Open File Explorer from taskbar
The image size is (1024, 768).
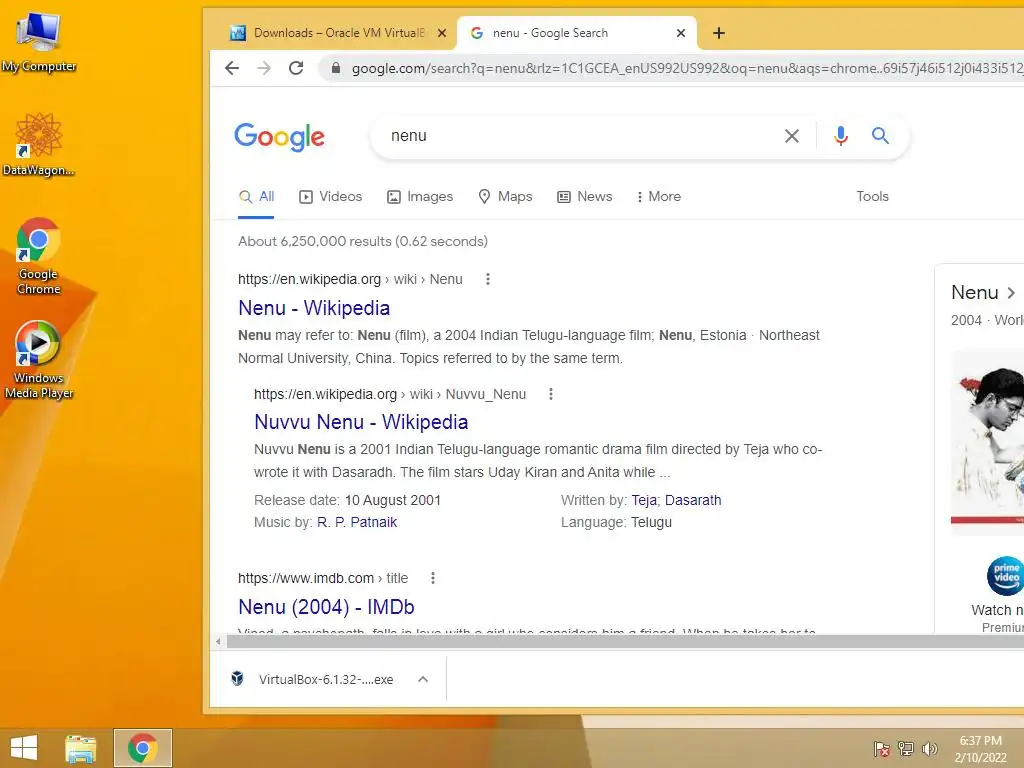click(x=80, y=748)
